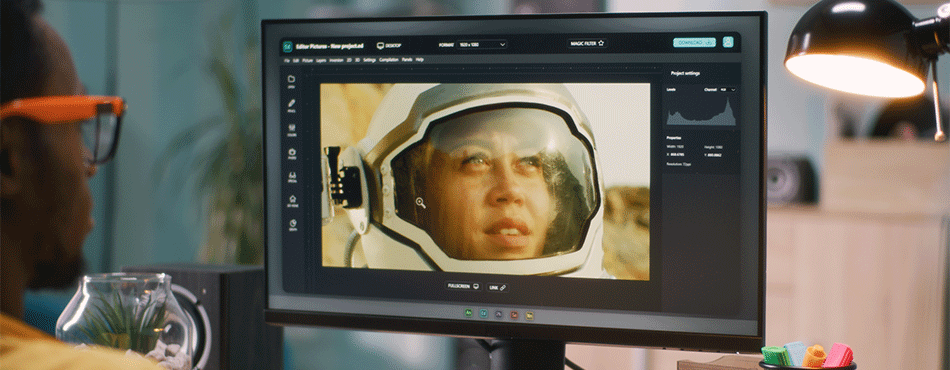Viewport: 950px width, 370px height.
Task: Select the camera Photo tool in sidebar
Action: (291, 151)
